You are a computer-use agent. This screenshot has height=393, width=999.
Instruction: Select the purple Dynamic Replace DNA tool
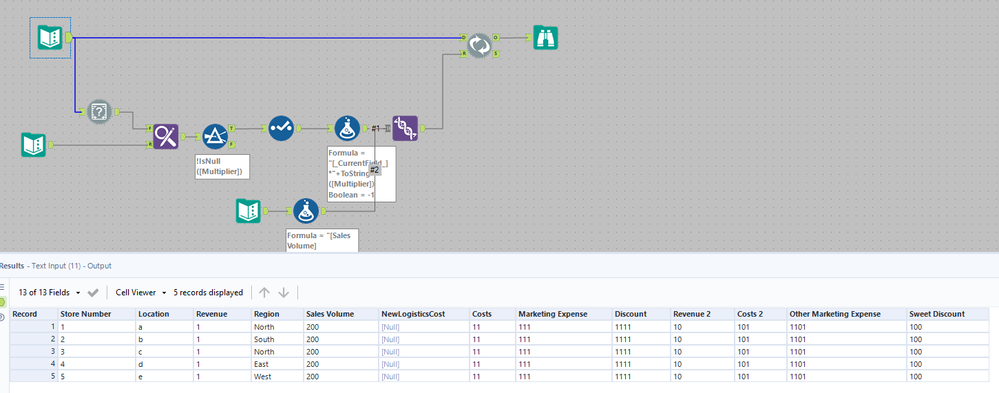[405, 128]
